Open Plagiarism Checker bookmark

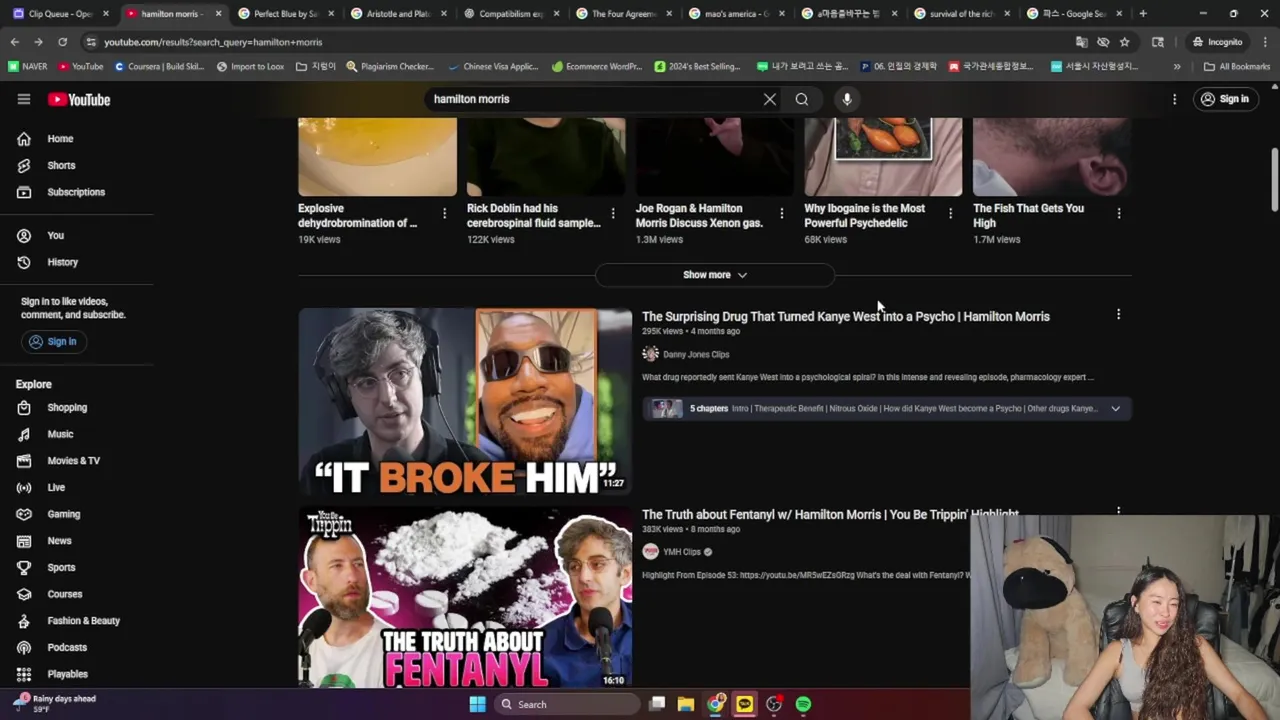click(x=390, y=66)
